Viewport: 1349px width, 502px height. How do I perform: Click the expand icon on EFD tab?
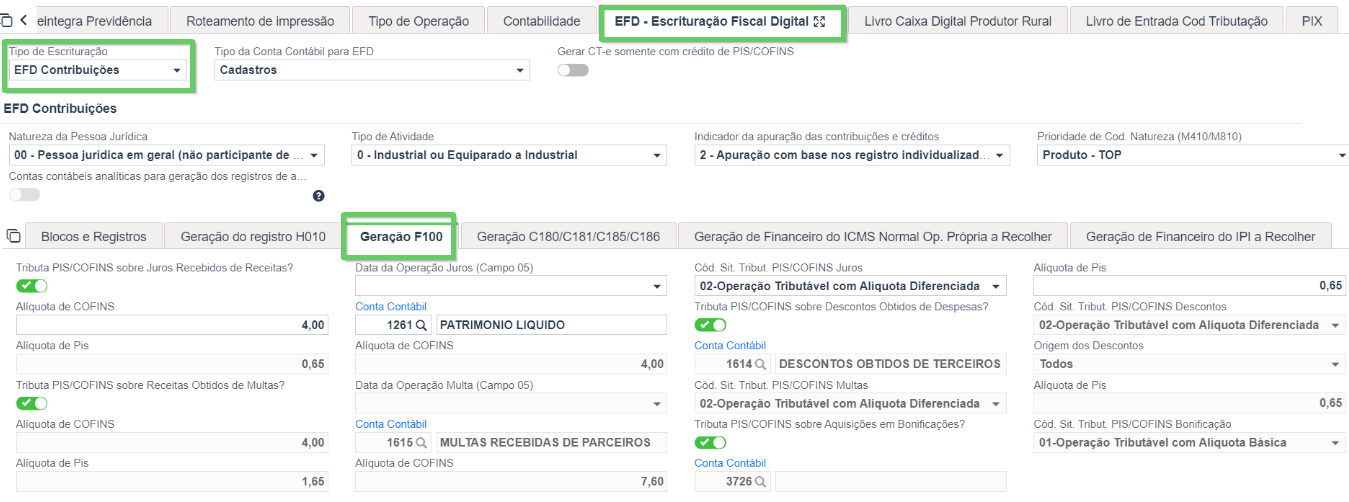coord(820,21)
